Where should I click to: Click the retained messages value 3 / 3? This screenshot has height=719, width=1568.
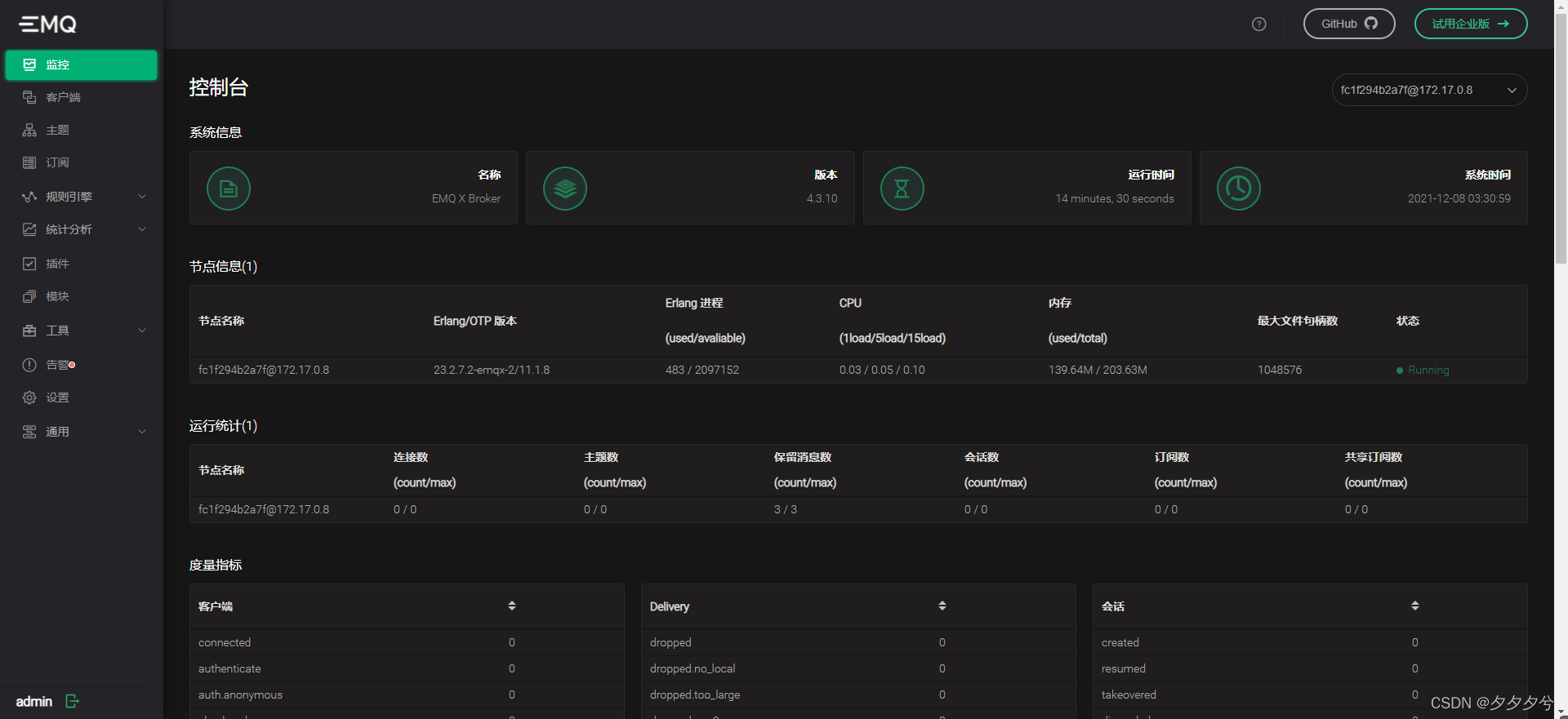786,509
